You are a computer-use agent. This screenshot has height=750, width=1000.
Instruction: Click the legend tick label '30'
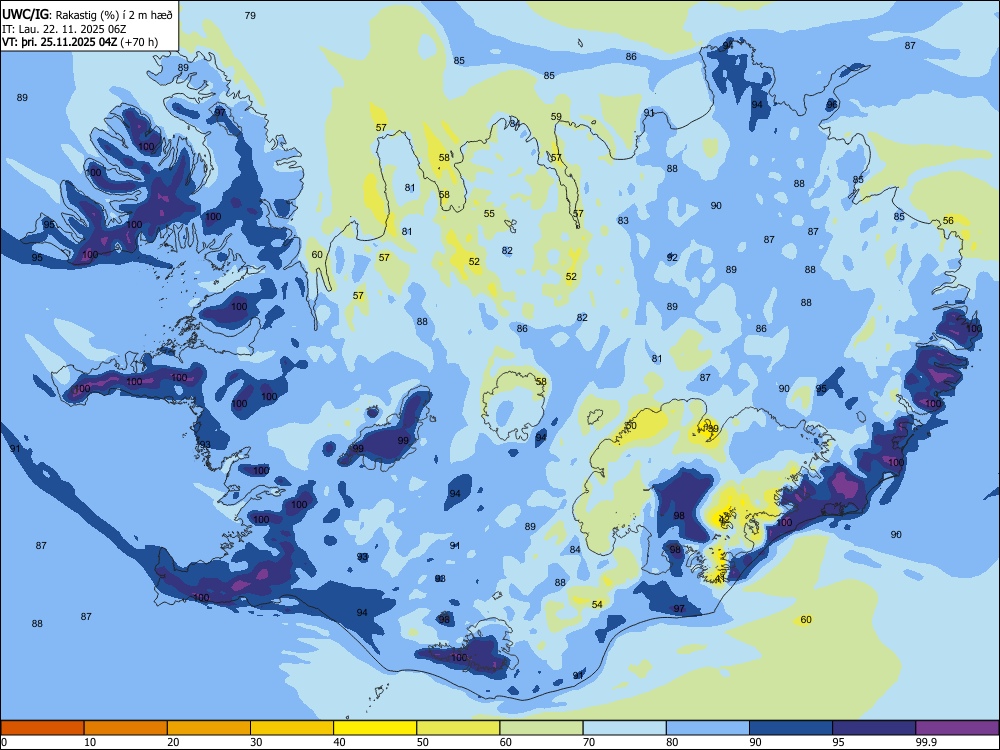[256, 742]
